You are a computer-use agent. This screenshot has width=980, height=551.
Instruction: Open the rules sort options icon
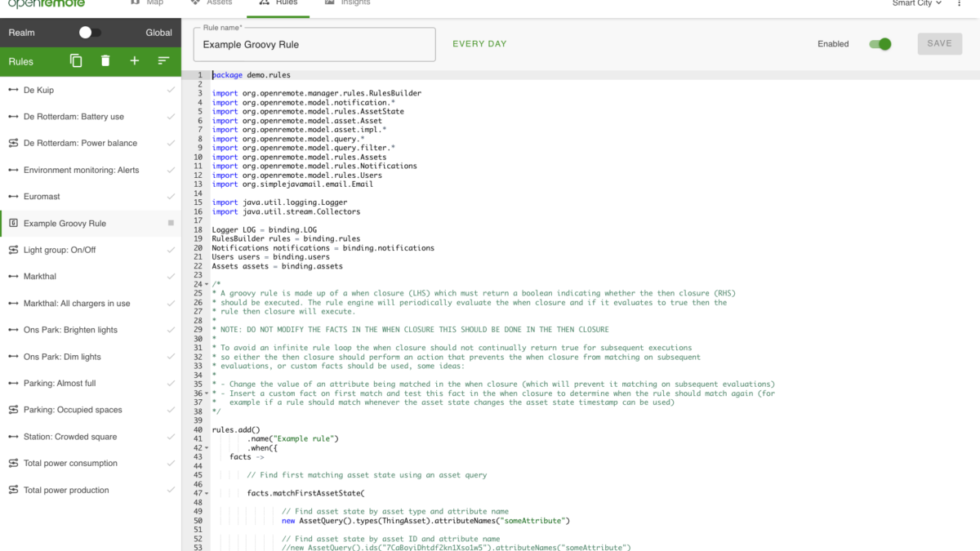(x=163, y=61)
